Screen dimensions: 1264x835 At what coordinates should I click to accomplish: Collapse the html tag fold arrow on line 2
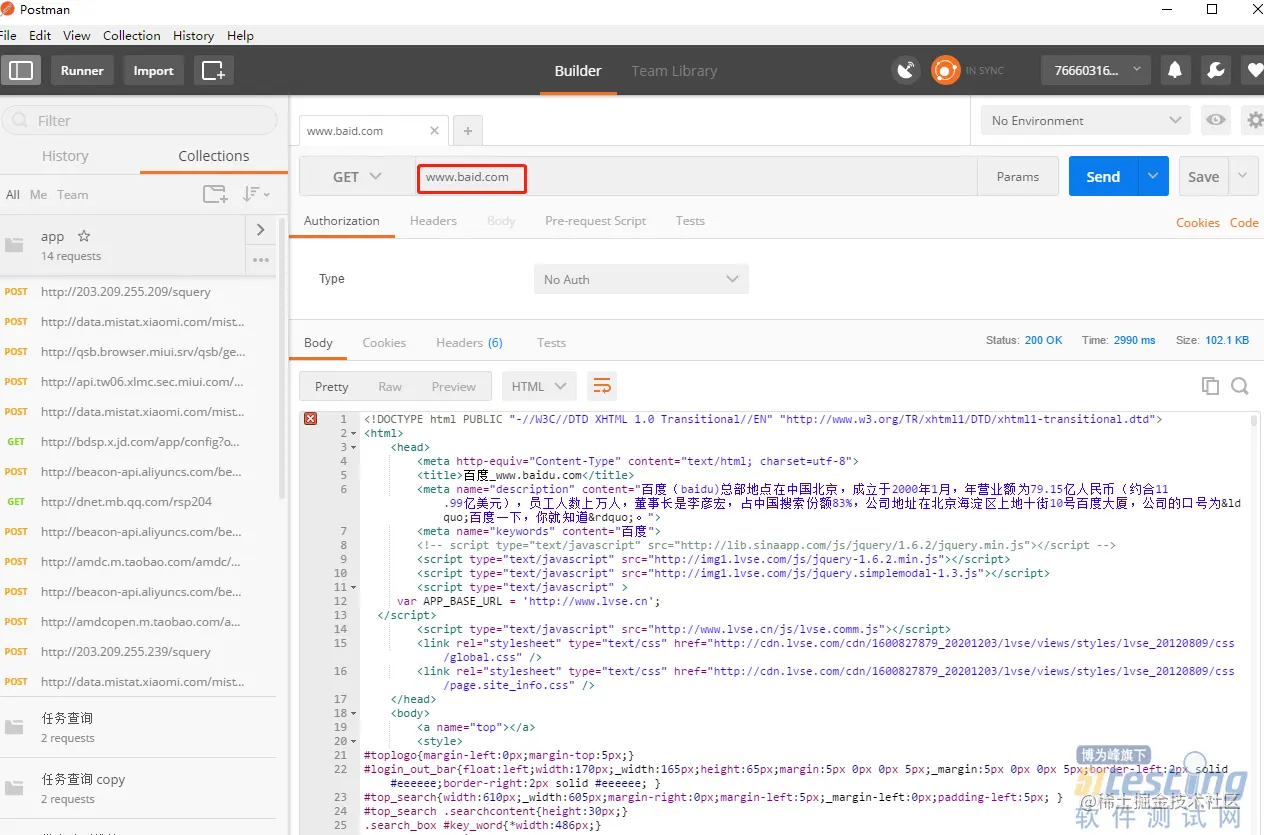tap(354, 433)
